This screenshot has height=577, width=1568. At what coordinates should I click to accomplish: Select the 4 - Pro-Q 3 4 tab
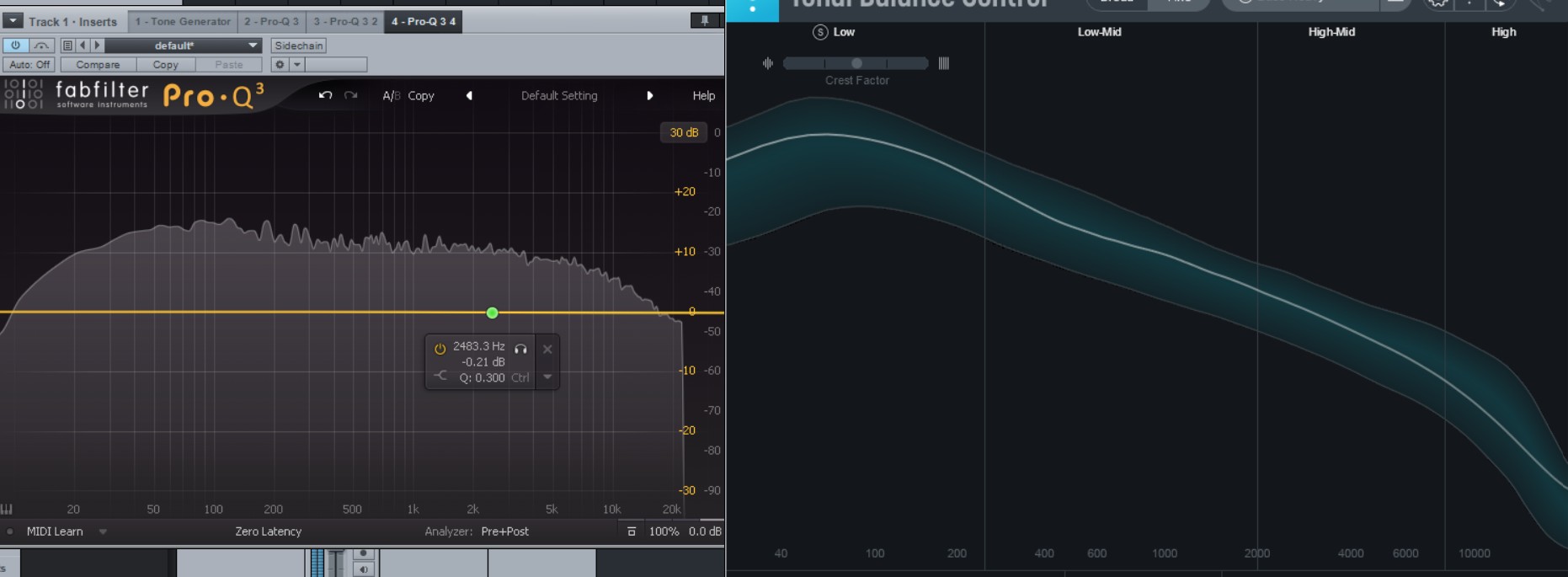coord(424,21)
